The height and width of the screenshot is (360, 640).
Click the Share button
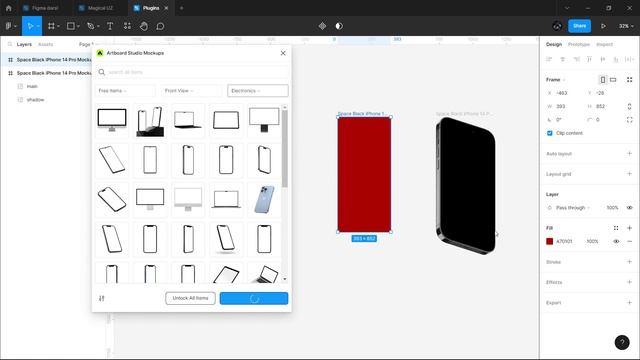(580, 26)
